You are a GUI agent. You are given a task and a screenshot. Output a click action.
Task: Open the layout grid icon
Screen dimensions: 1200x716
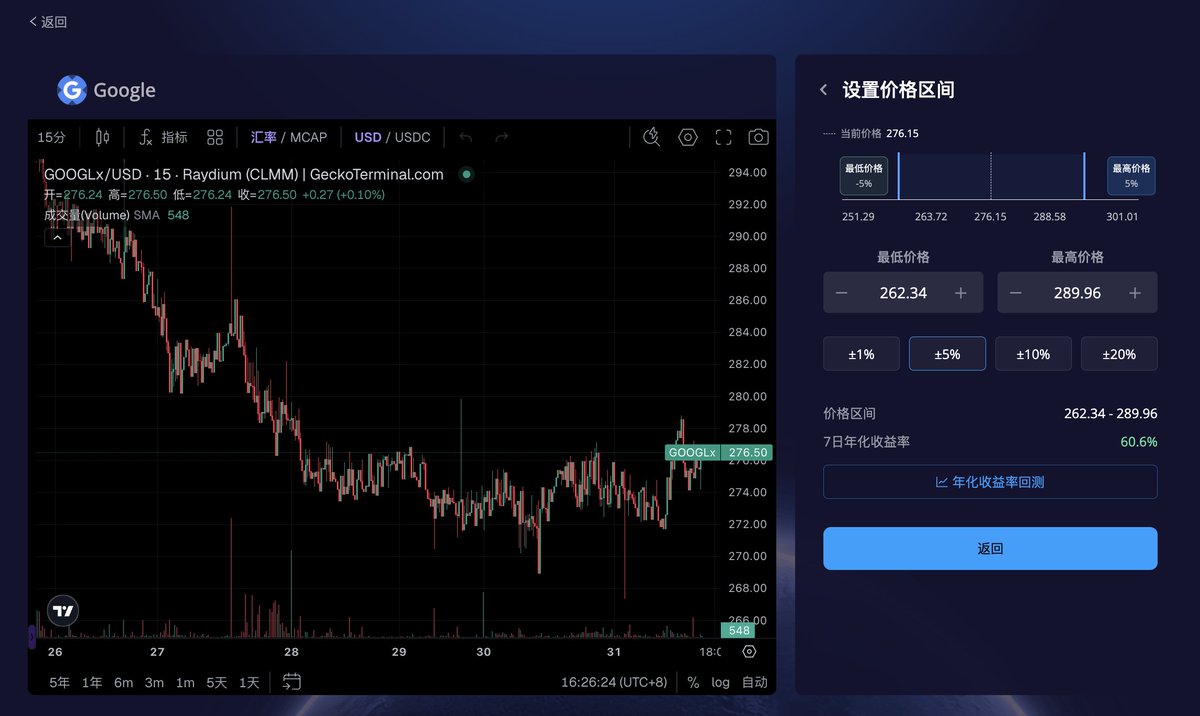(214, 137)
